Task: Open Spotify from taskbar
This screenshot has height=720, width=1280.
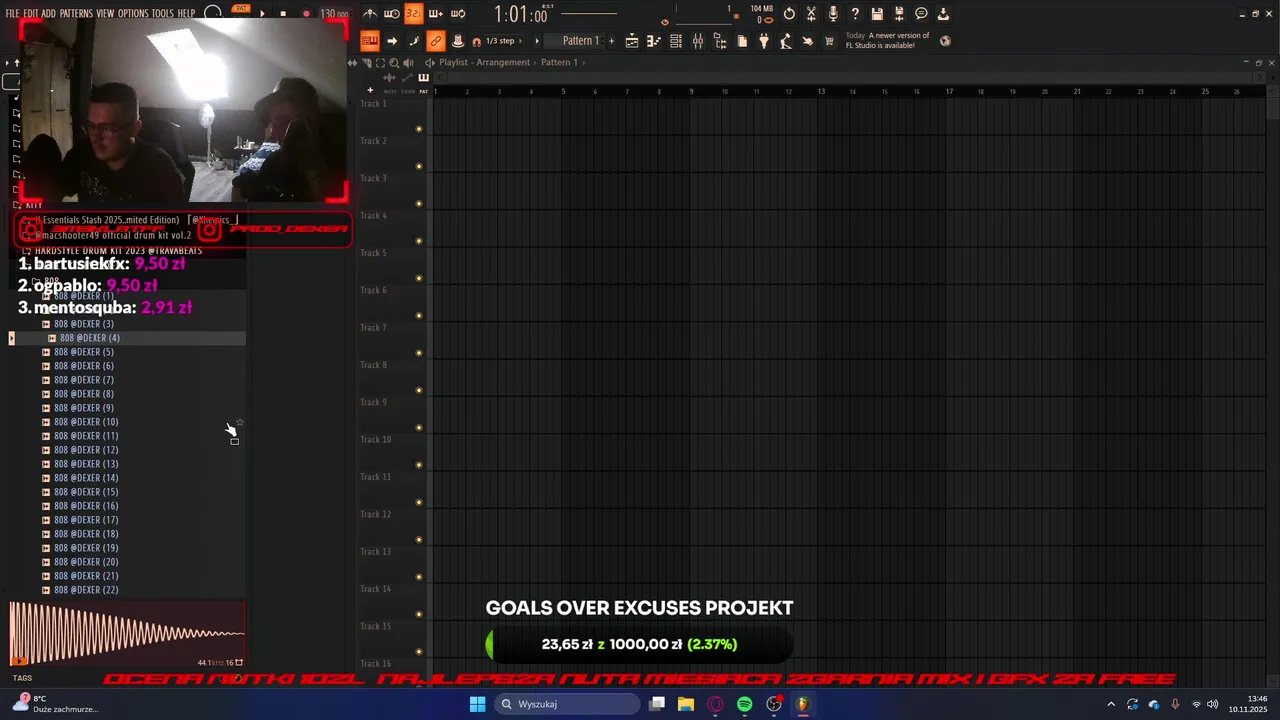Action: pos(744,704)
